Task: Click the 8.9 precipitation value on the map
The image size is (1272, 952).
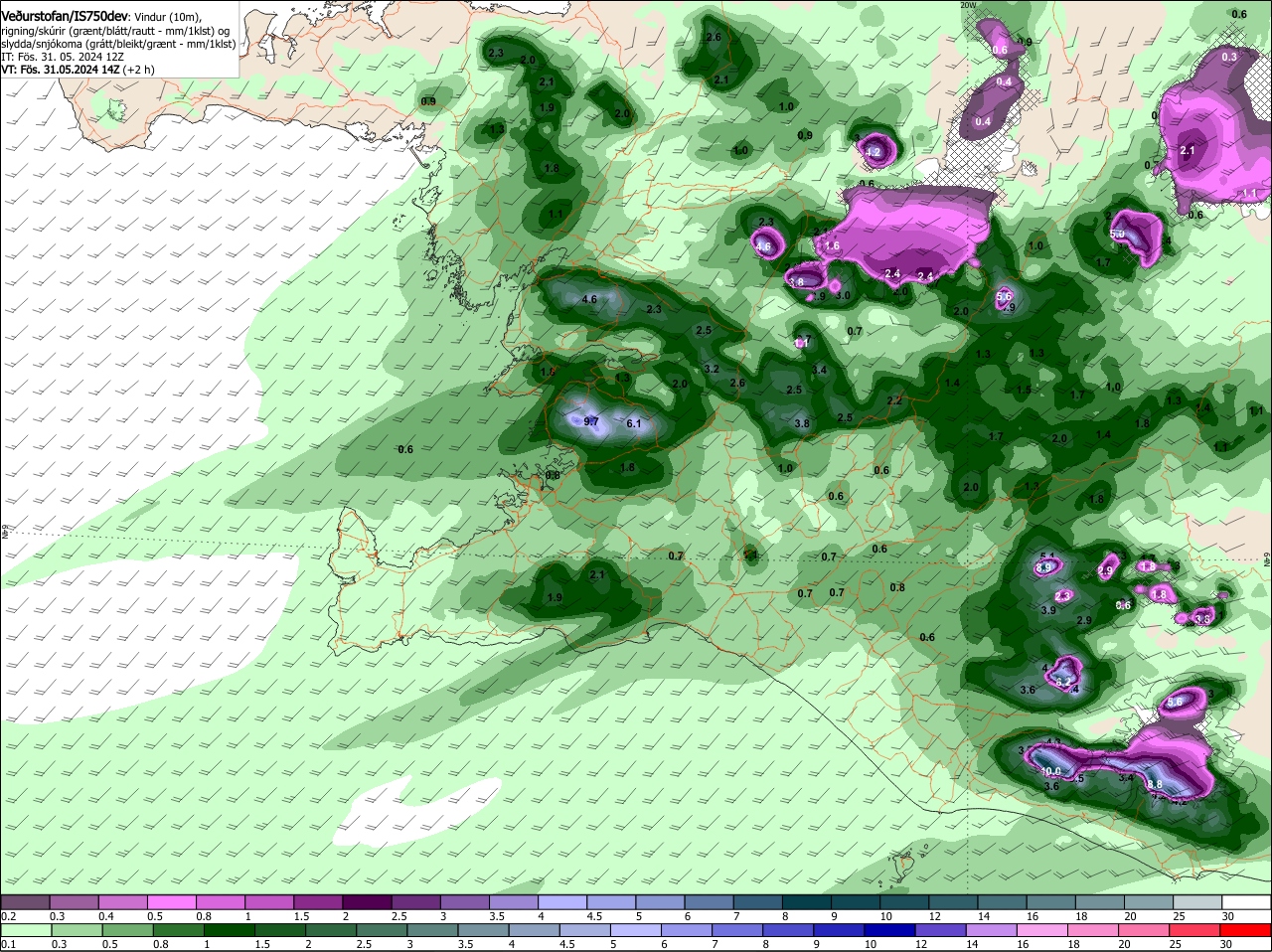Action: pos(1044,567)
